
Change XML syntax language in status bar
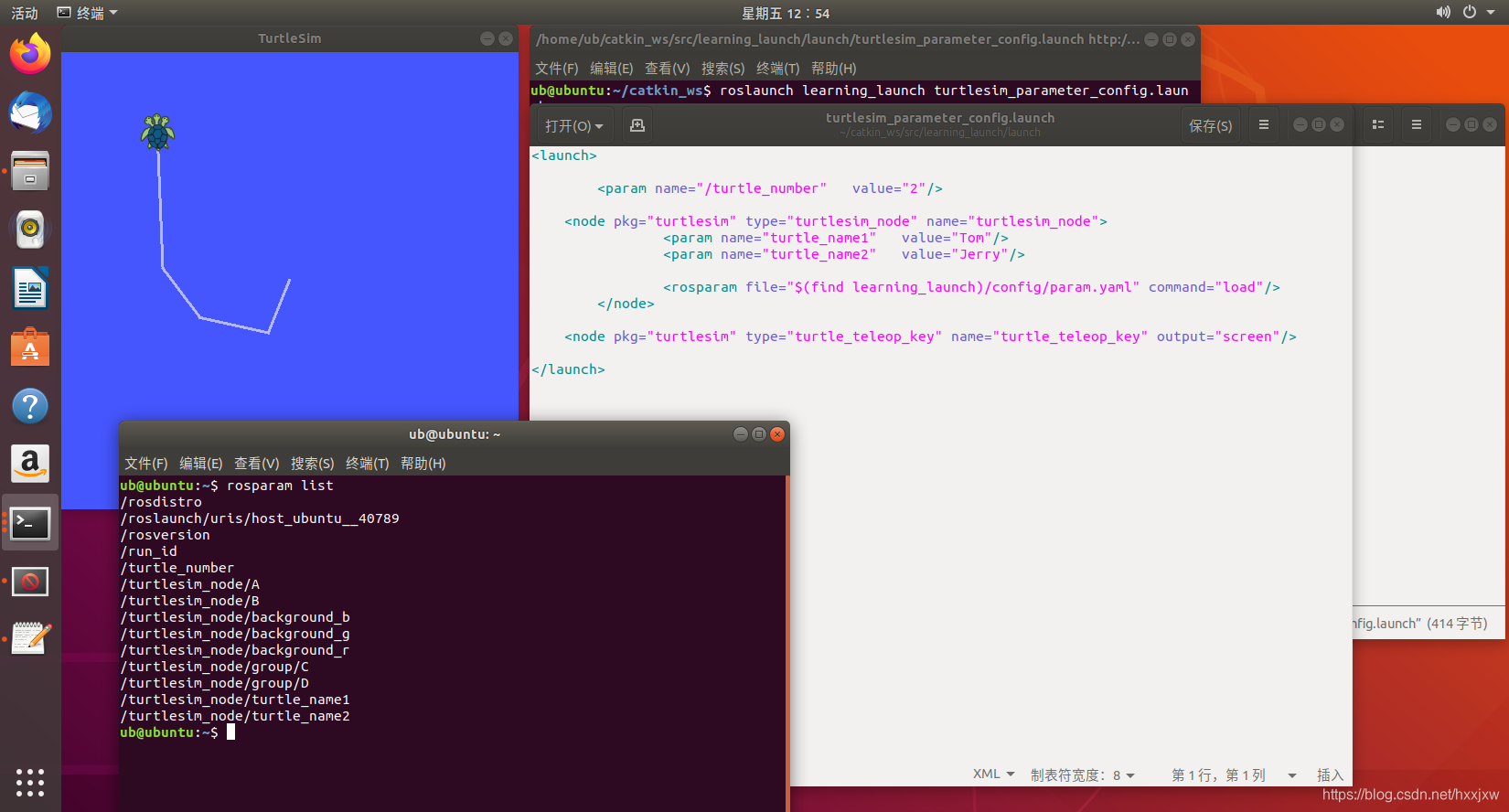tap(993, 774)
